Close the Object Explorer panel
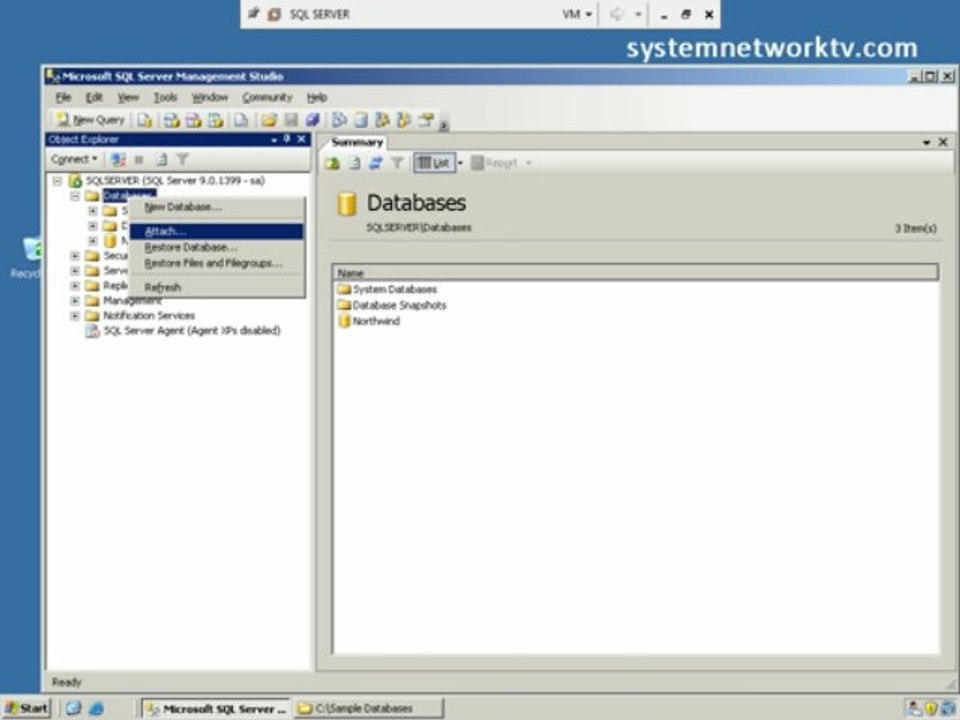Viewport: 960px width, 720px height. click(x=301, y=140)
